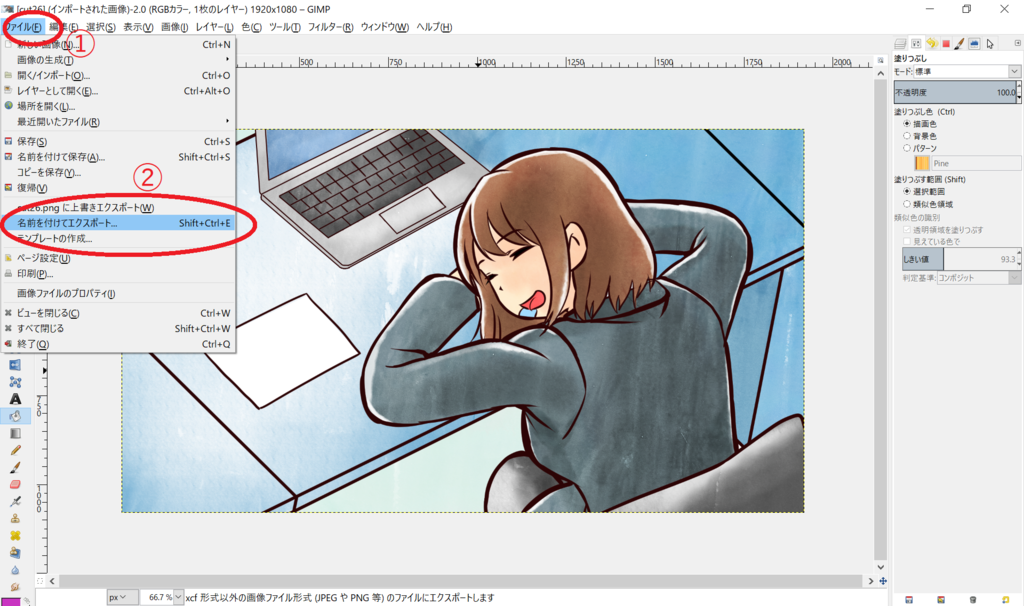The image size is (1024, 606).
Task: Select the Text tool in the toolbox
Action: [15, 399]
